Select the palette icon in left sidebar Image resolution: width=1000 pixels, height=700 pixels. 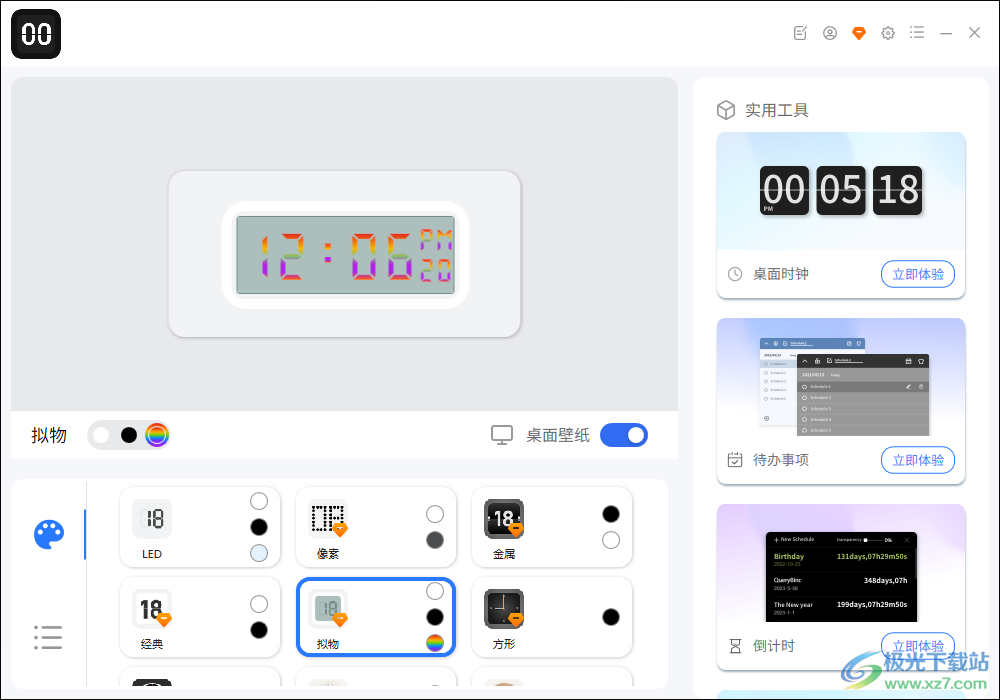point(48,534)
